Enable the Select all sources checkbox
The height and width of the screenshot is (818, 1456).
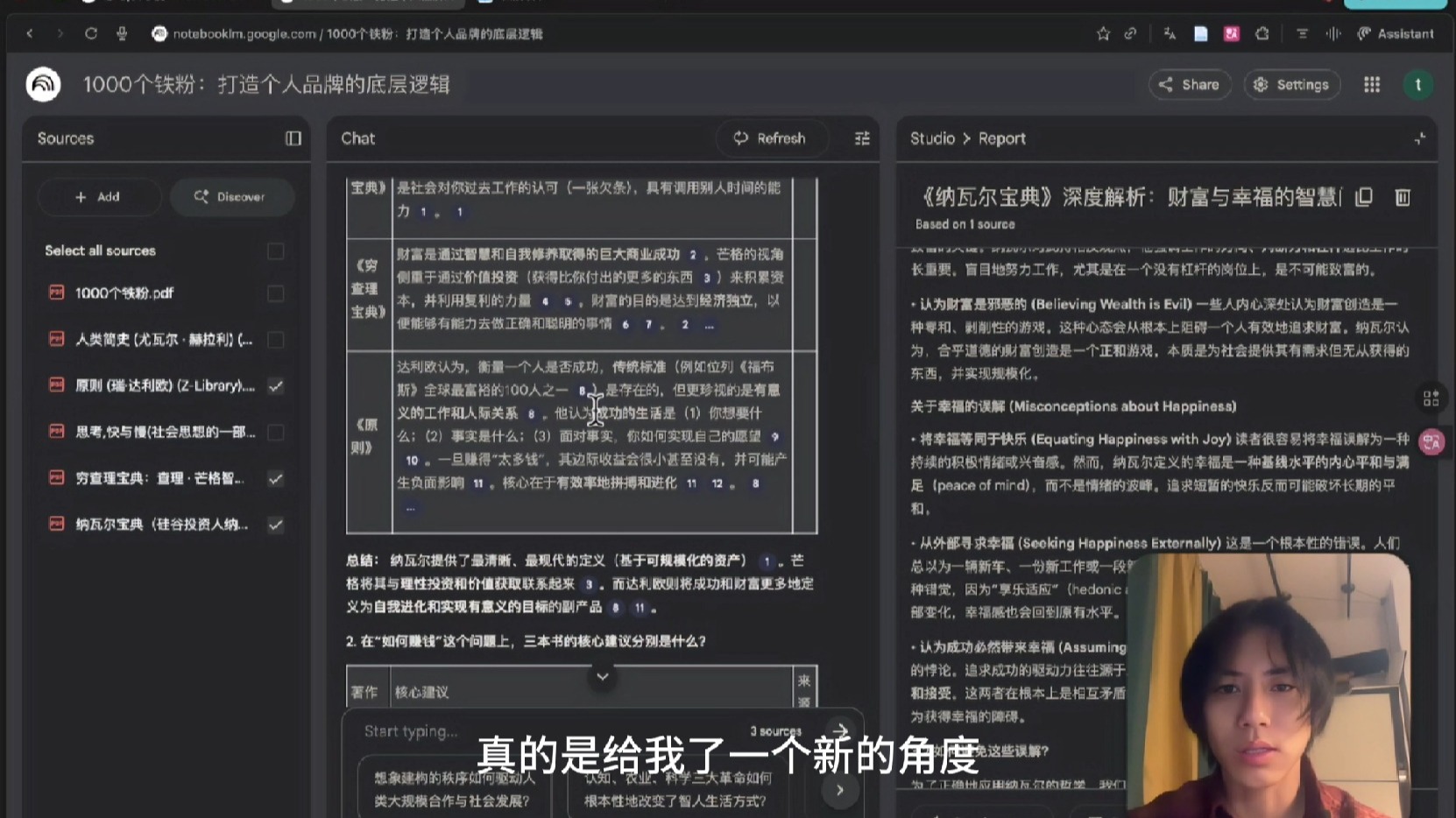coord(275,251)
